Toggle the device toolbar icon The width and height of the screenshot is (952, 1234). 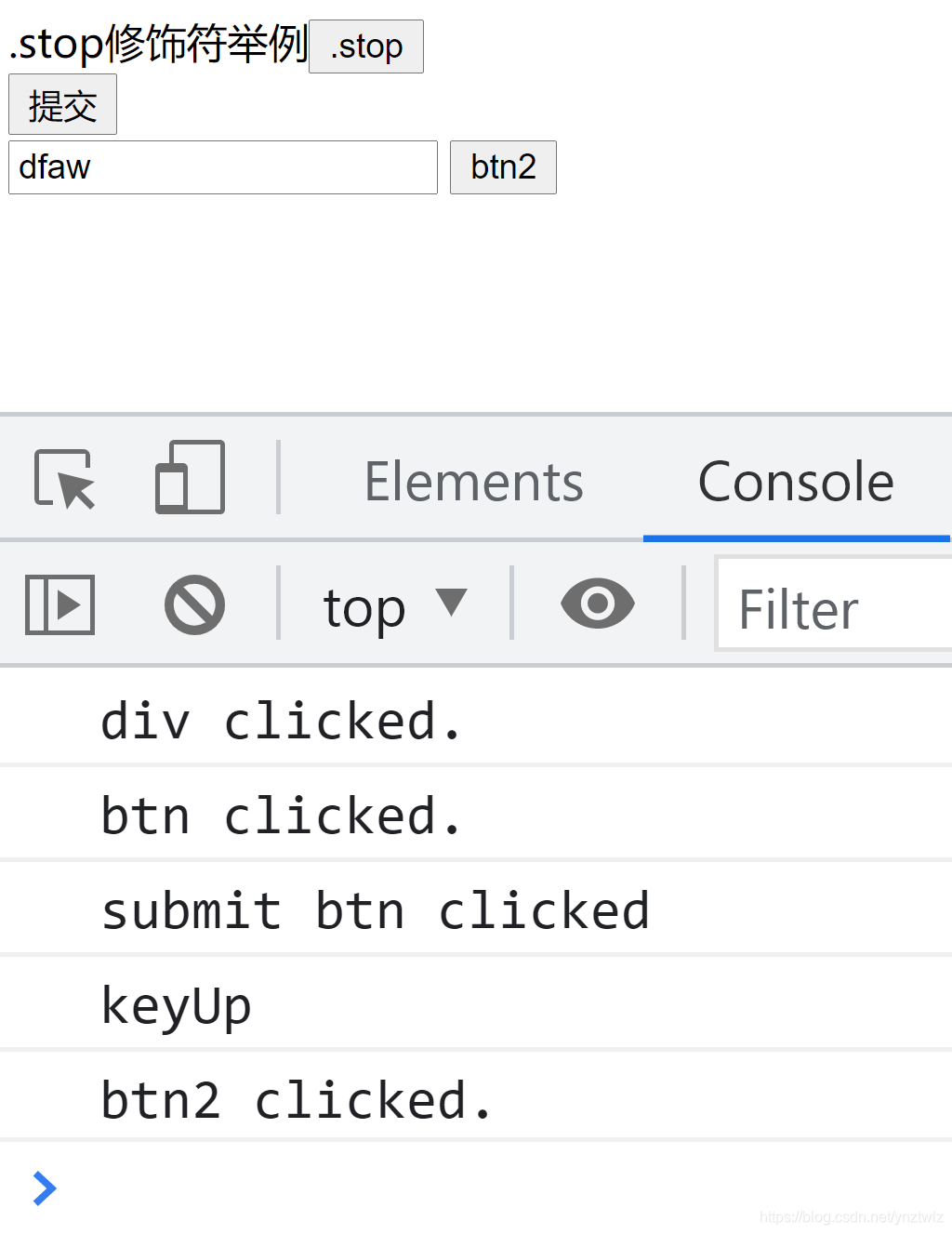[x=190, y=477]
